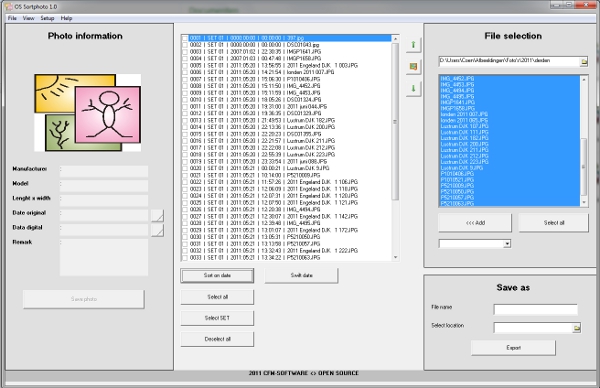Tick the checkbox for row 0026

click(x=185, y=210)
